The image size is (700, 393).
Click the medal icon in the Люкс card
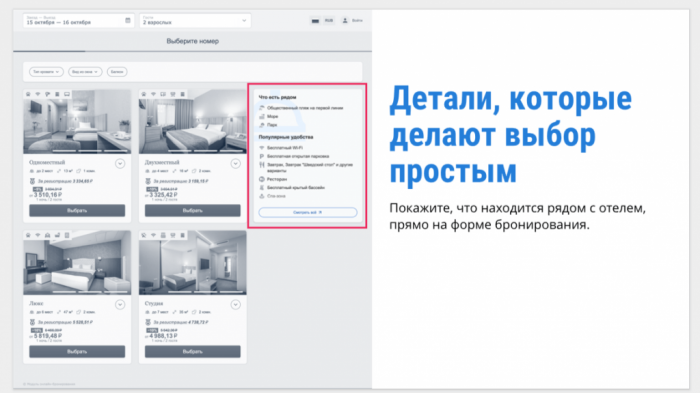point(32,322)
